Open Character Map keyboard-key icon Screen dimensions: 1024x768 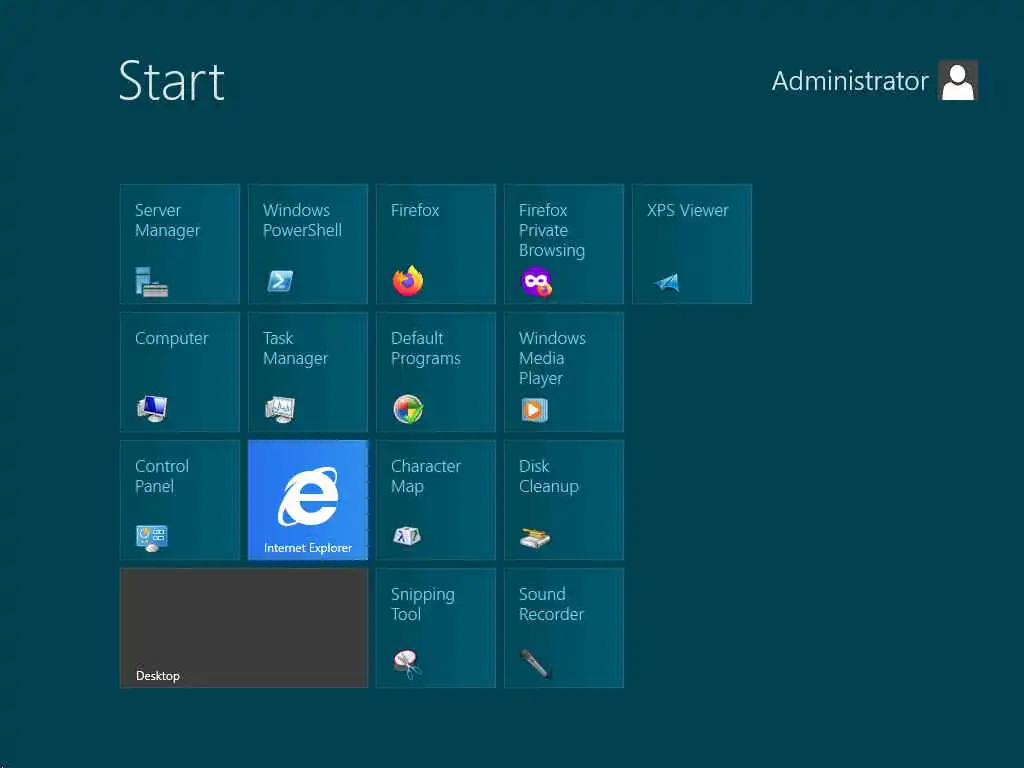407,536
